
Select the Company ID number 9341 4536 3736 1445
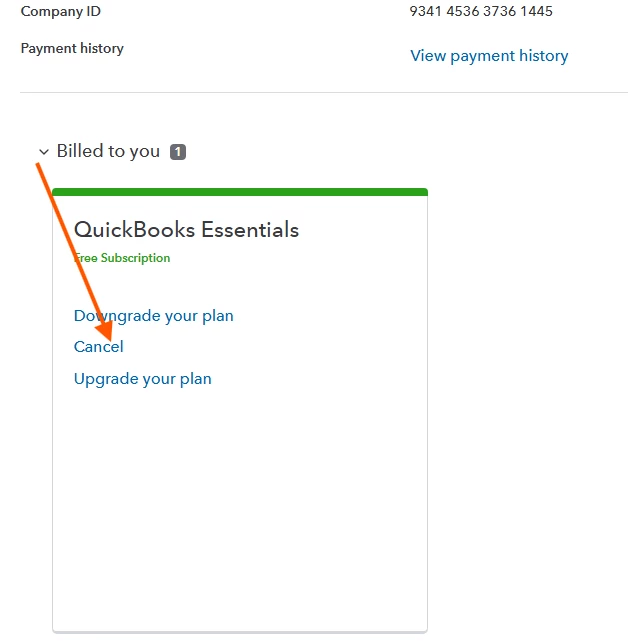point(481,11)
